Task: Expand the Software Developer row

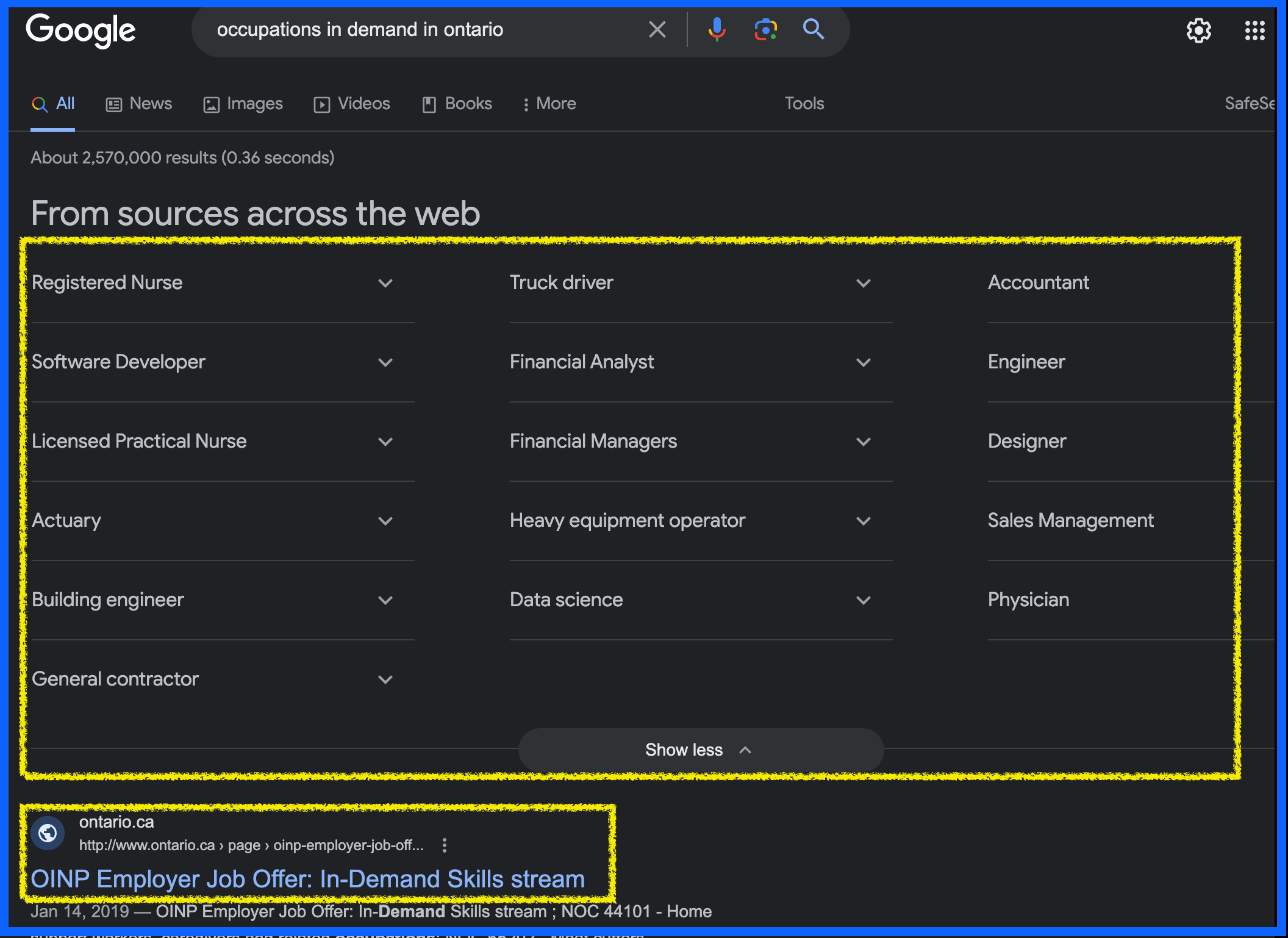Action: [385, 362]
